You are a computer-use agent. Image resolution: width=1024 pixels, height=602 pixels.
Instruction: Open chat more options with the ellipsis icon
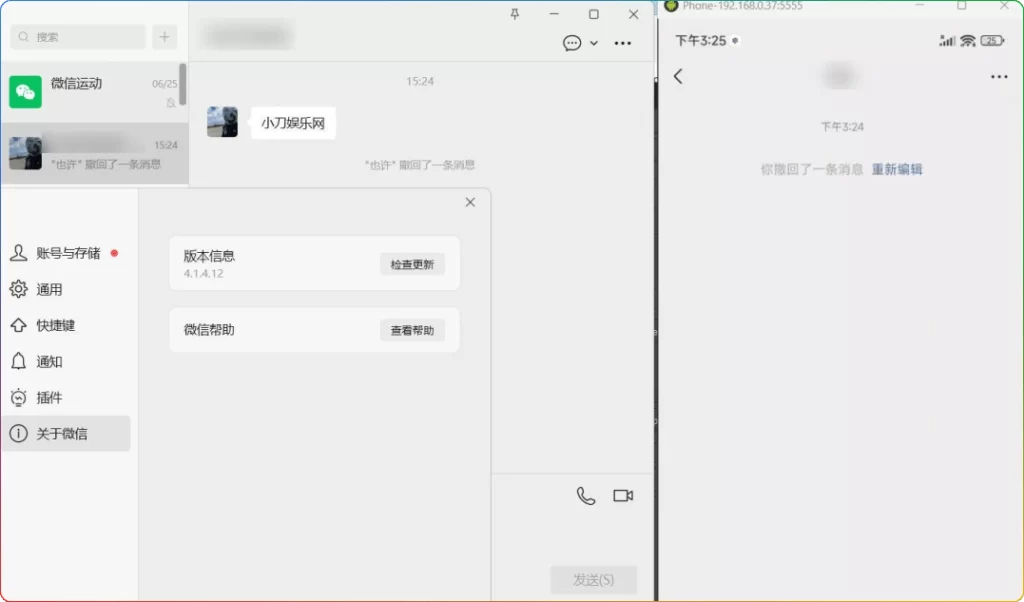[x=623, y=43]
